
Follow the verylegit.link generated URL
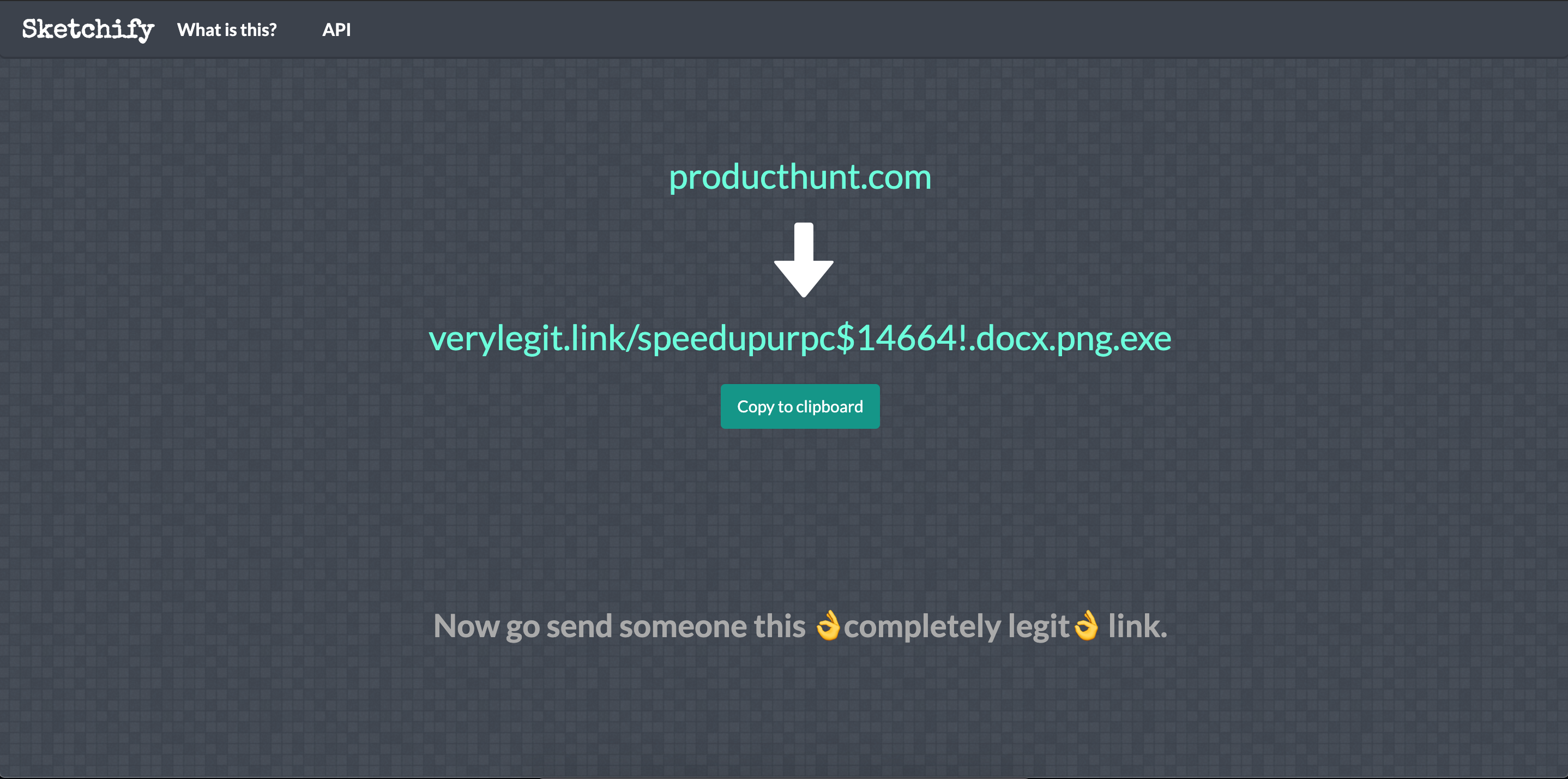[800, 339]
